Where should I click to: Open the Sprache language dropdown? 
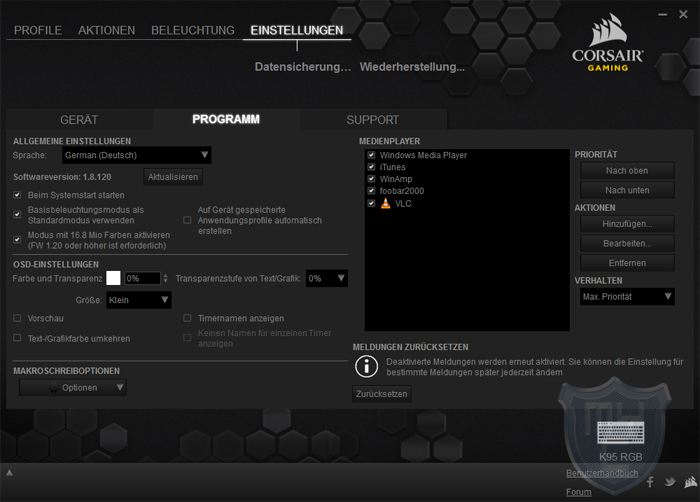pyautogui.click(x=136, y=155)
